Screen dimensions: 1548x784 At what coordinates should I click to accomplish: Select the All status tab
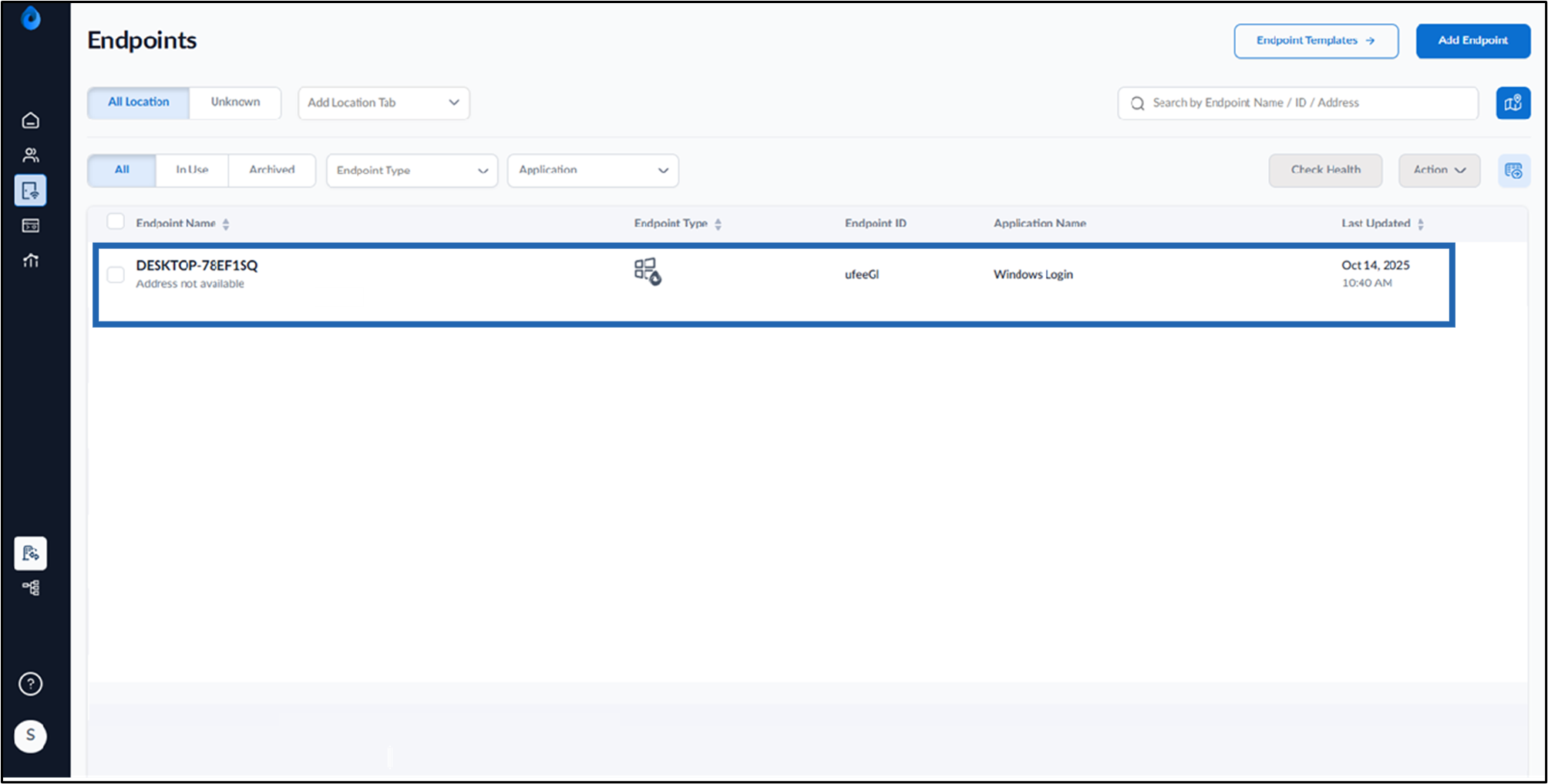[x=122, y=170]
